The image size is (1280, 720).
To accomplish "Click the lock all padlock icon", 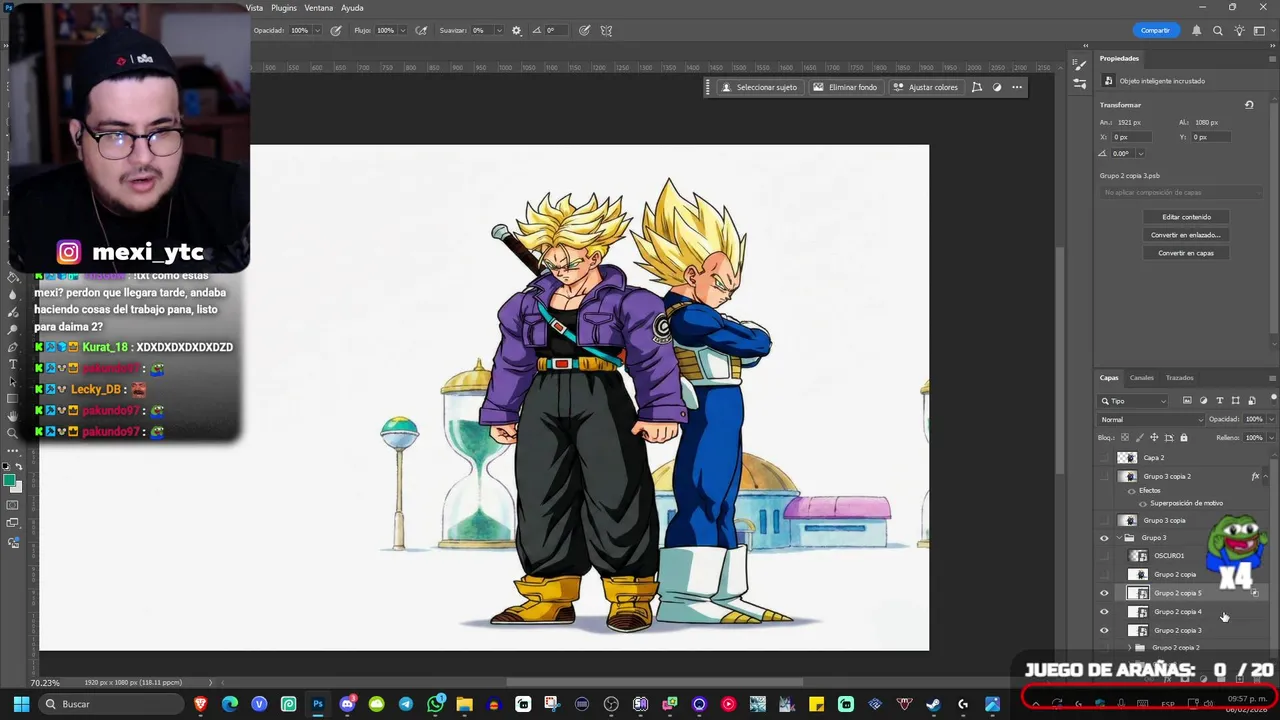I will tap(1184, 438).
